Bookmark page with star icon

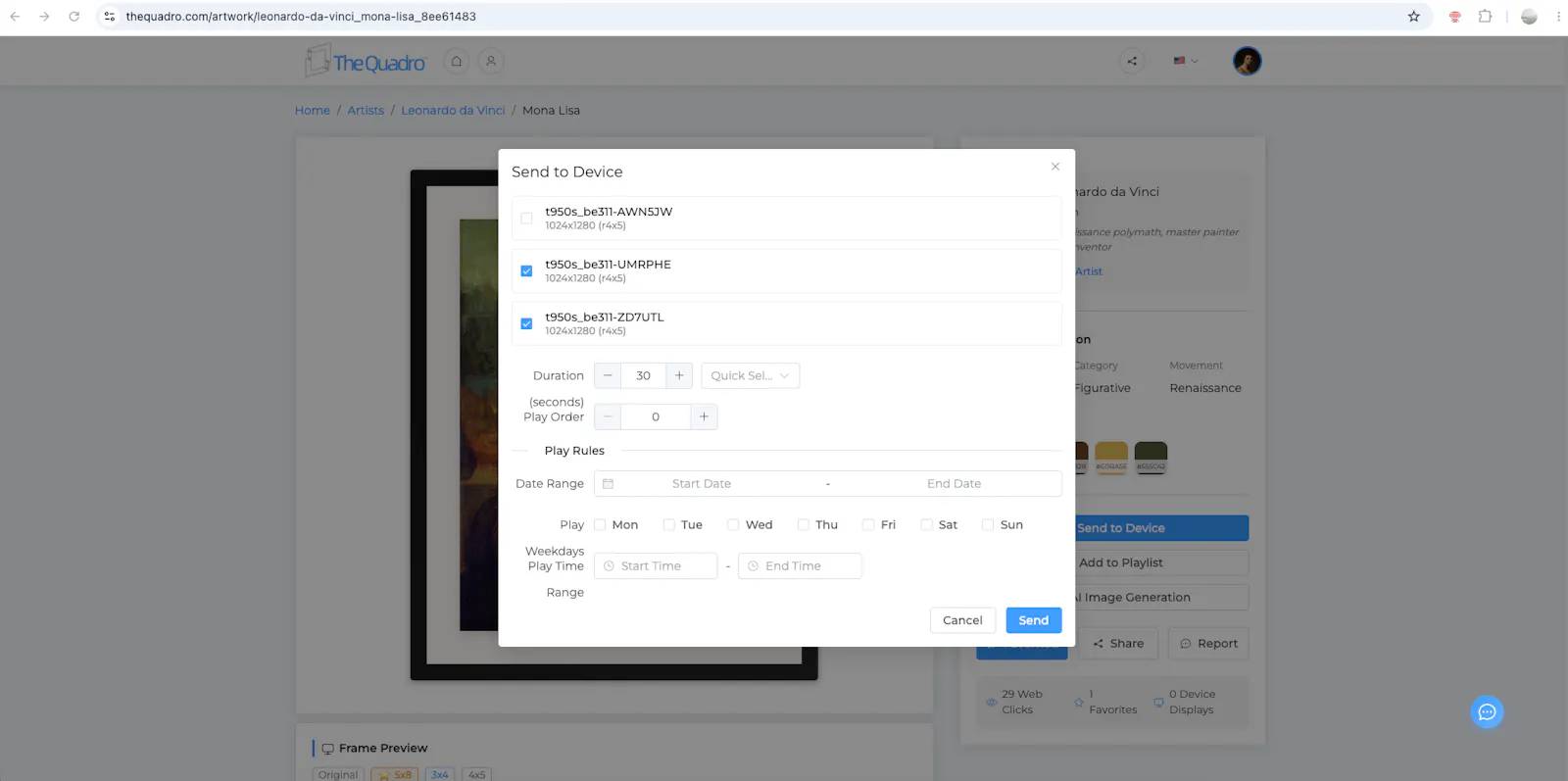click(1413, 17)
